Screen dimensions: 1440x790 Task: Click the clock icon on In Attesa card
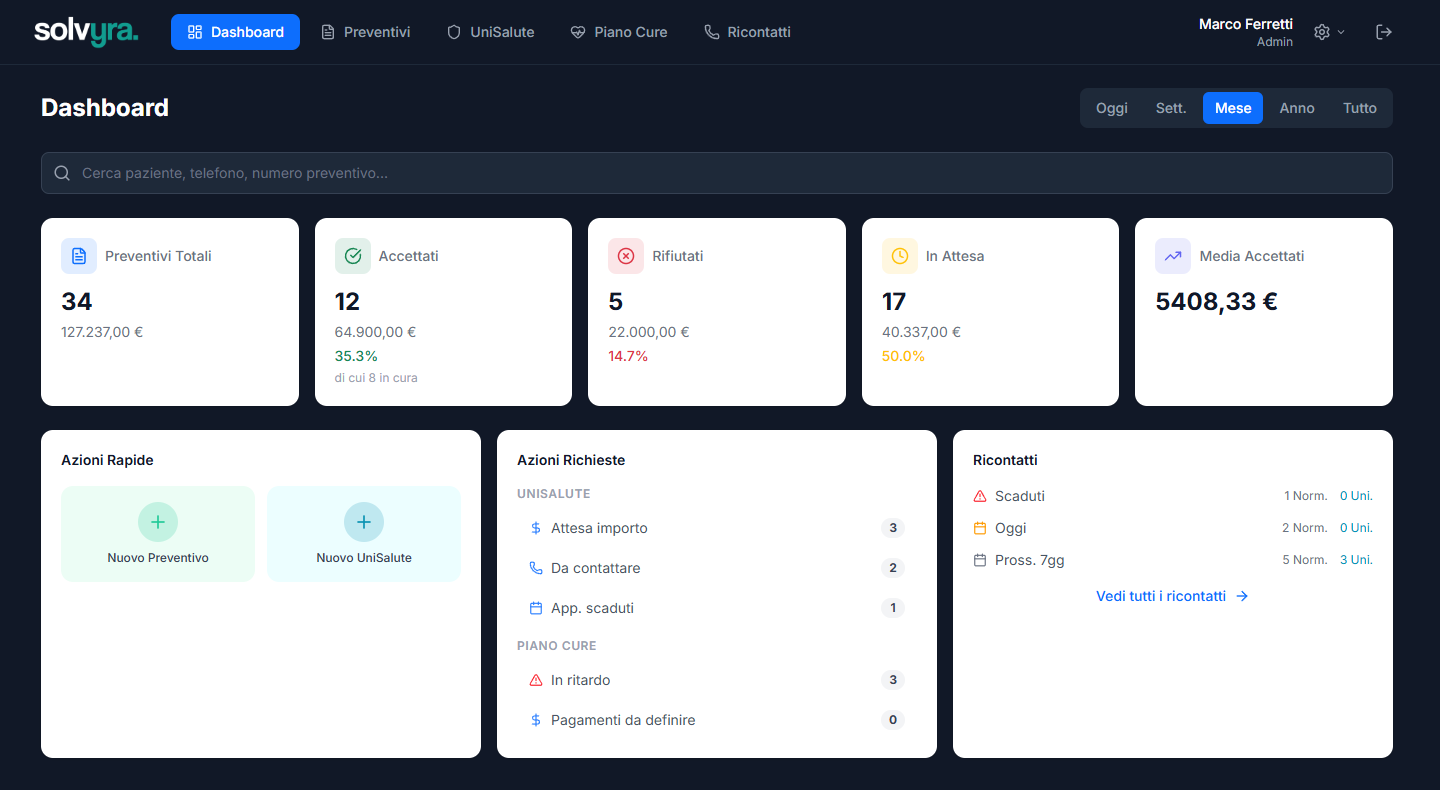[899, 256]
